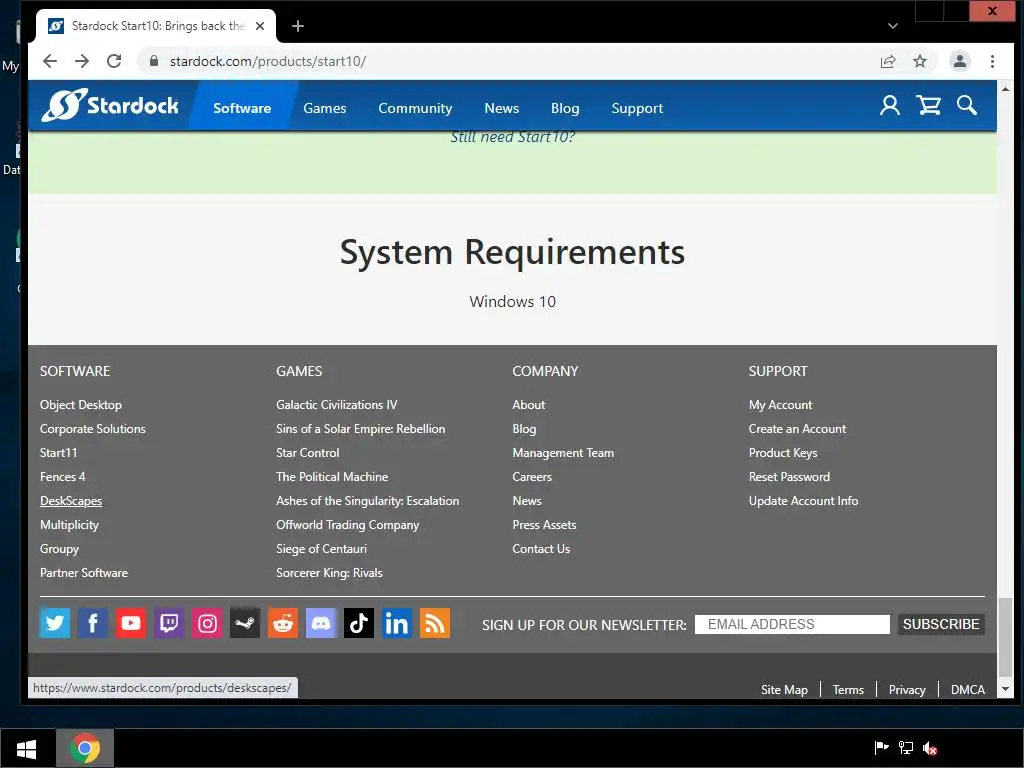Go back with the browser back arrow
Screen dimensions: 1024x768
(x=50, y=61)
